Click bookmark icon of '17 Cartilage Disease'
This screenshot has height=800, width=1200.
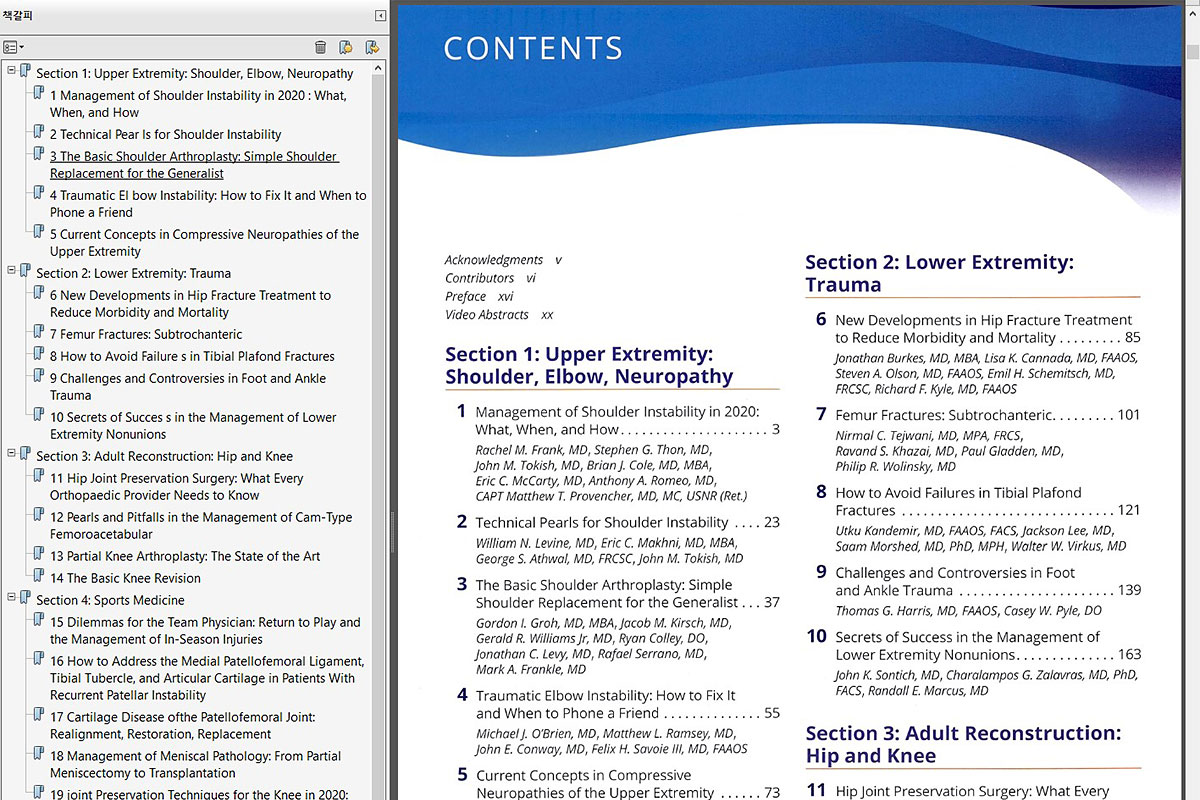click(39, 715)
